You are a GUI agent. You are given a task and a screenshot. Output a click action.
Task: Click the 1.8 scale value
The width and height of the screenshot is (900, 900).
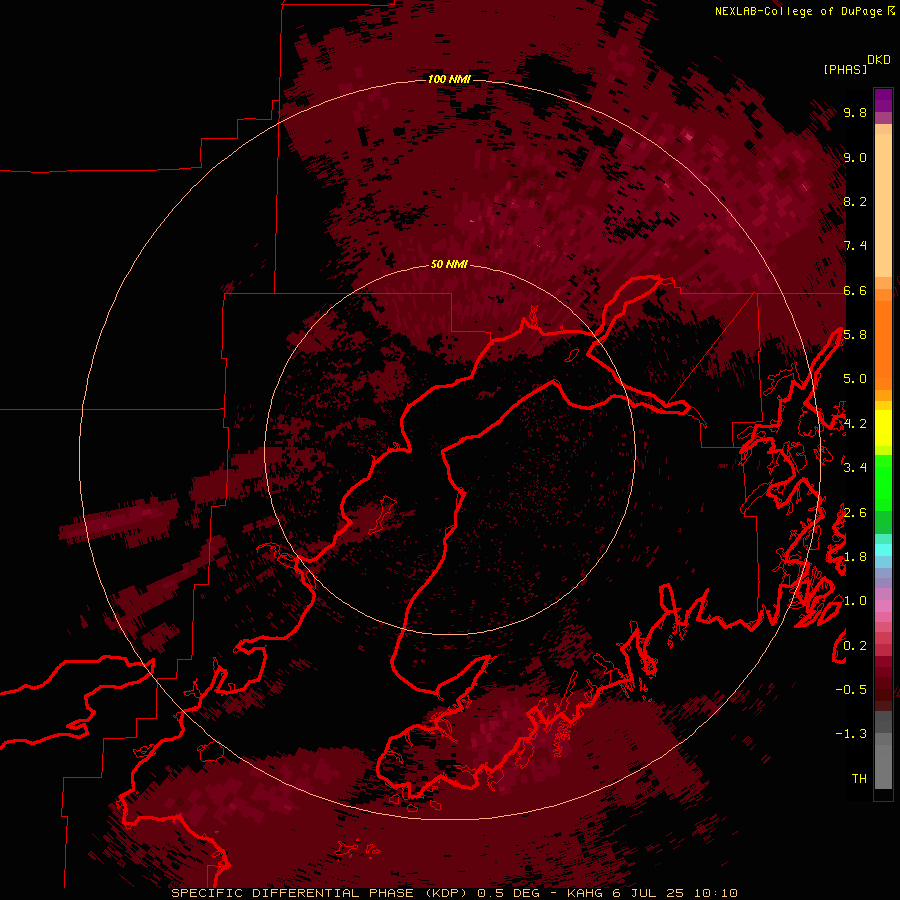[855, 557]
